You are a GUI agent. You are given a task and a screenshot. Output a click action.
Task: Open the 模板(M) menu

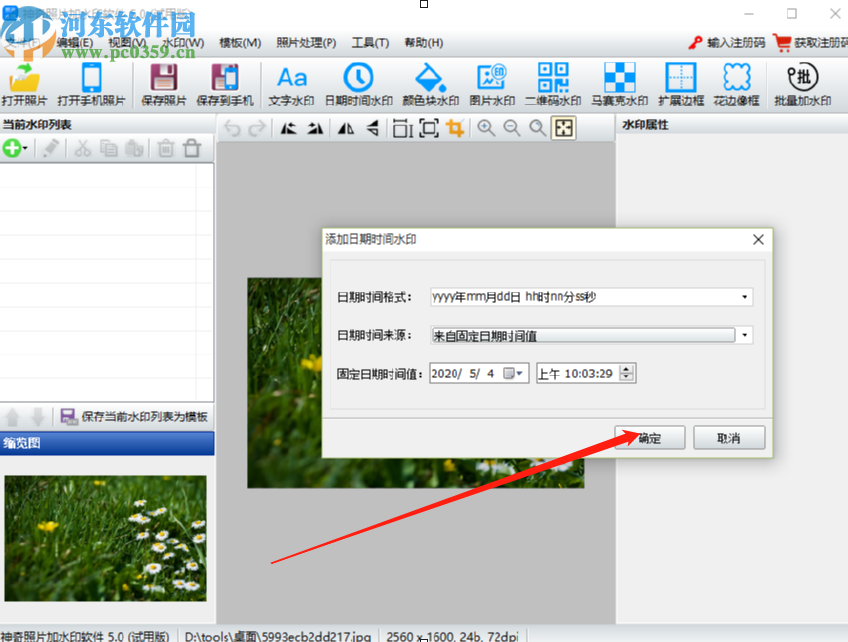[x=240, y=43]
